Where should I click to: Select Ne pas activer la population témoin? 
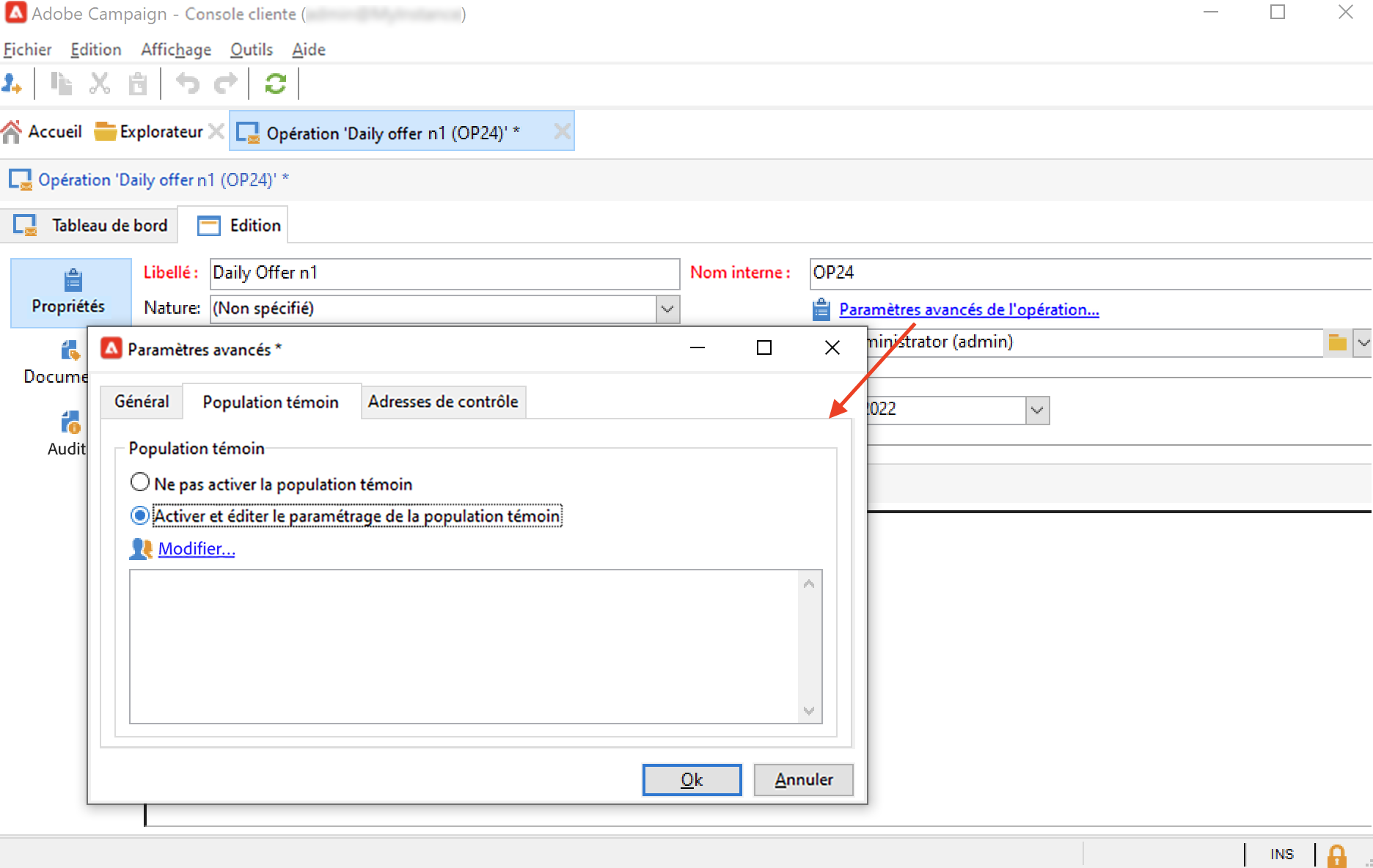pos(271,484)
